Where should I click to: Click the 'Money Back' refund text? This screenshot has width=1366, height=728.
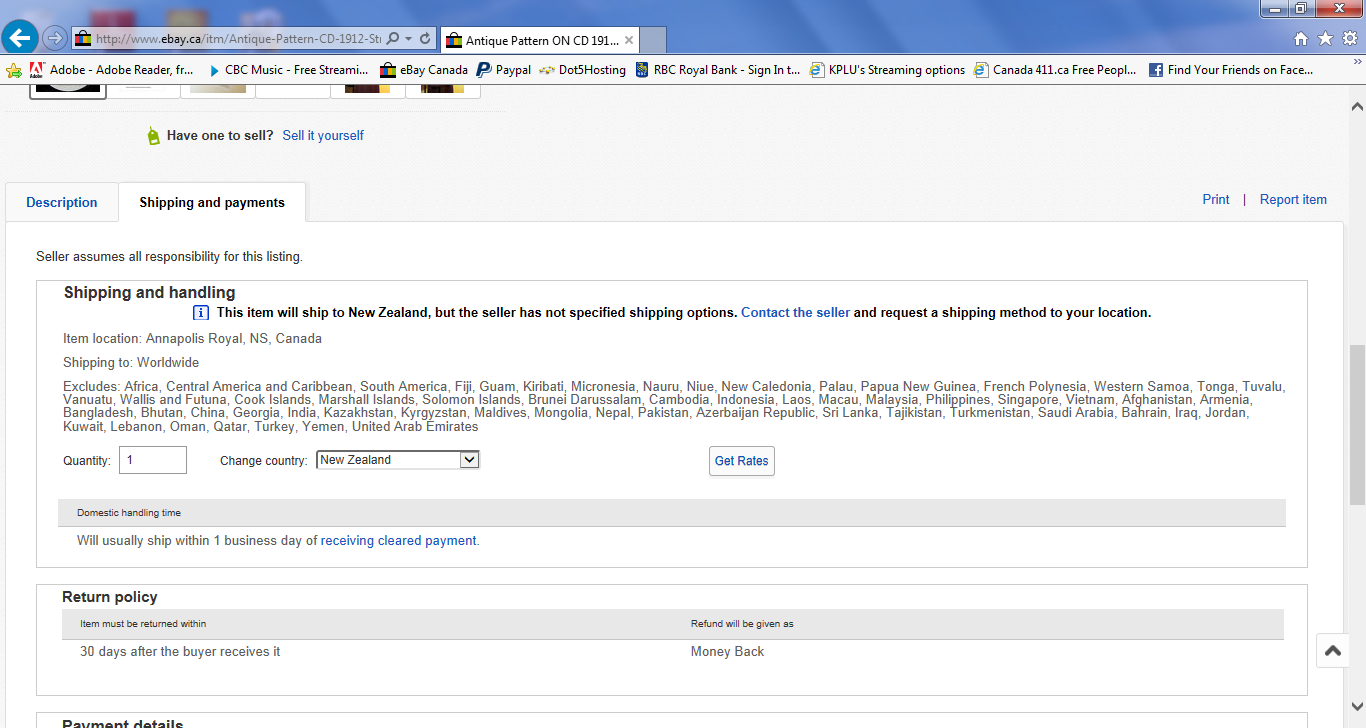pos(727,651)
